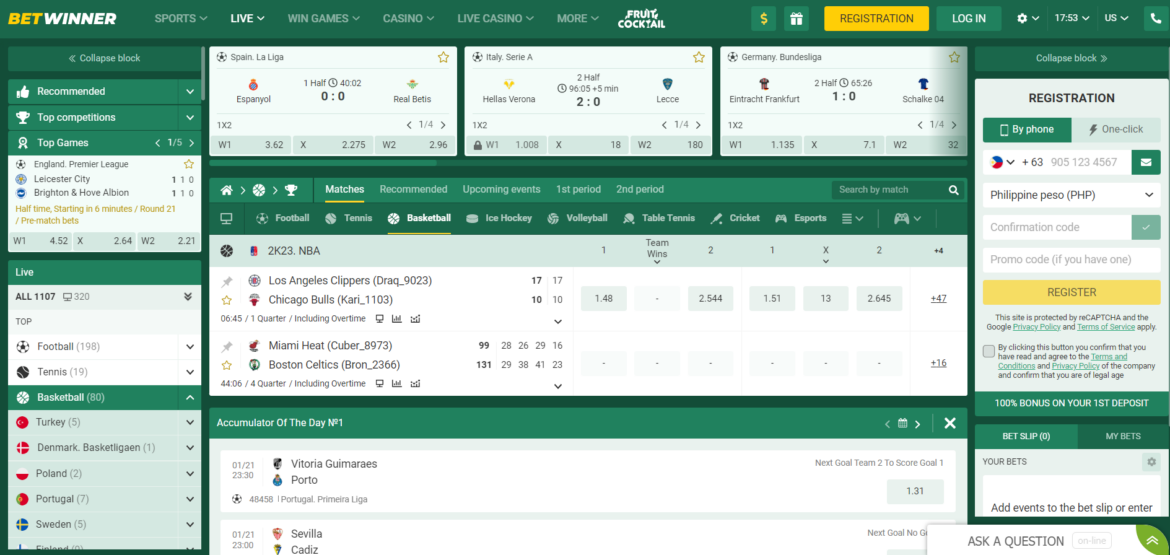Click the BetWinner logo

(62, 19)
